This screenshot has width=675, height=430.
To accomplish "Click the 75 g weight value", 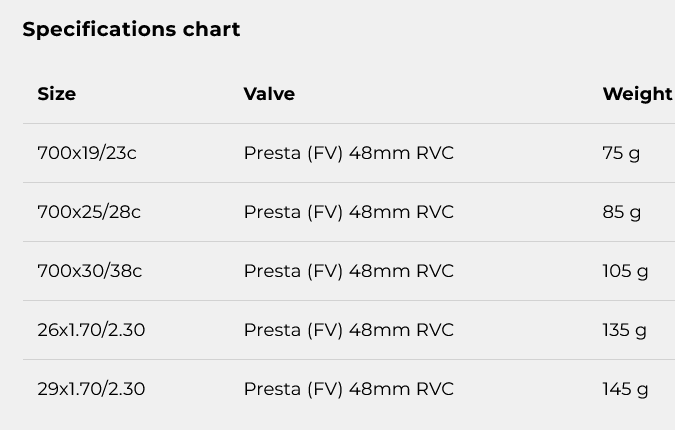I will click(621, 154).
